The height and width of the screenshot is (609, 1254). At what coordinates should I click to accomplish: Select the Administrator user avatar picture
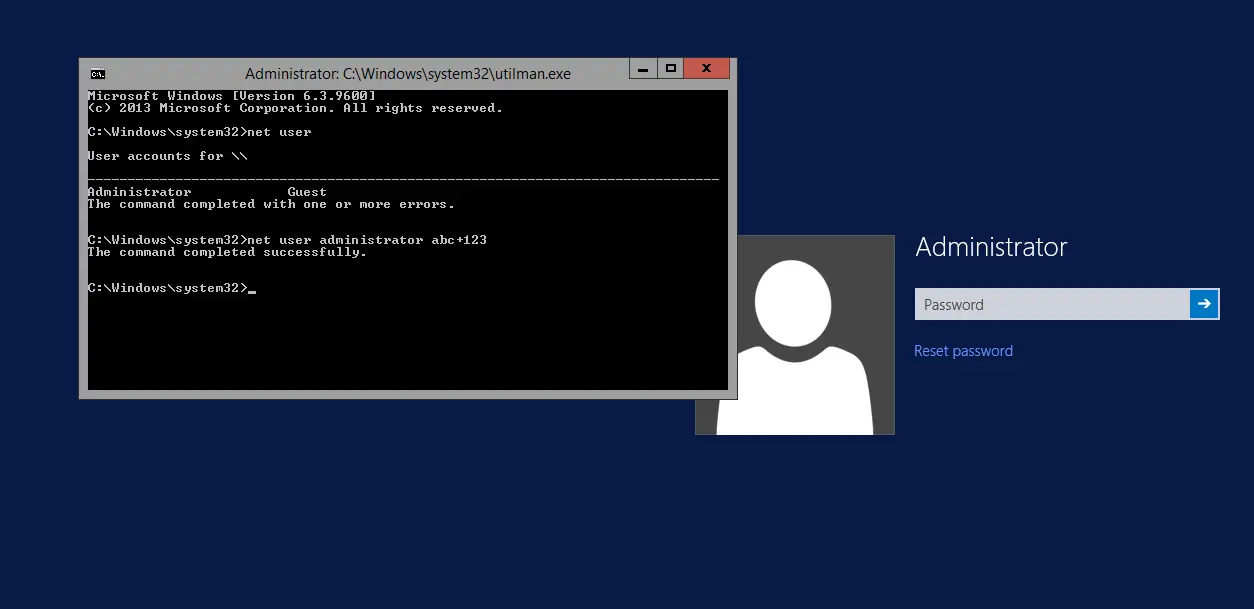[794, 335]
